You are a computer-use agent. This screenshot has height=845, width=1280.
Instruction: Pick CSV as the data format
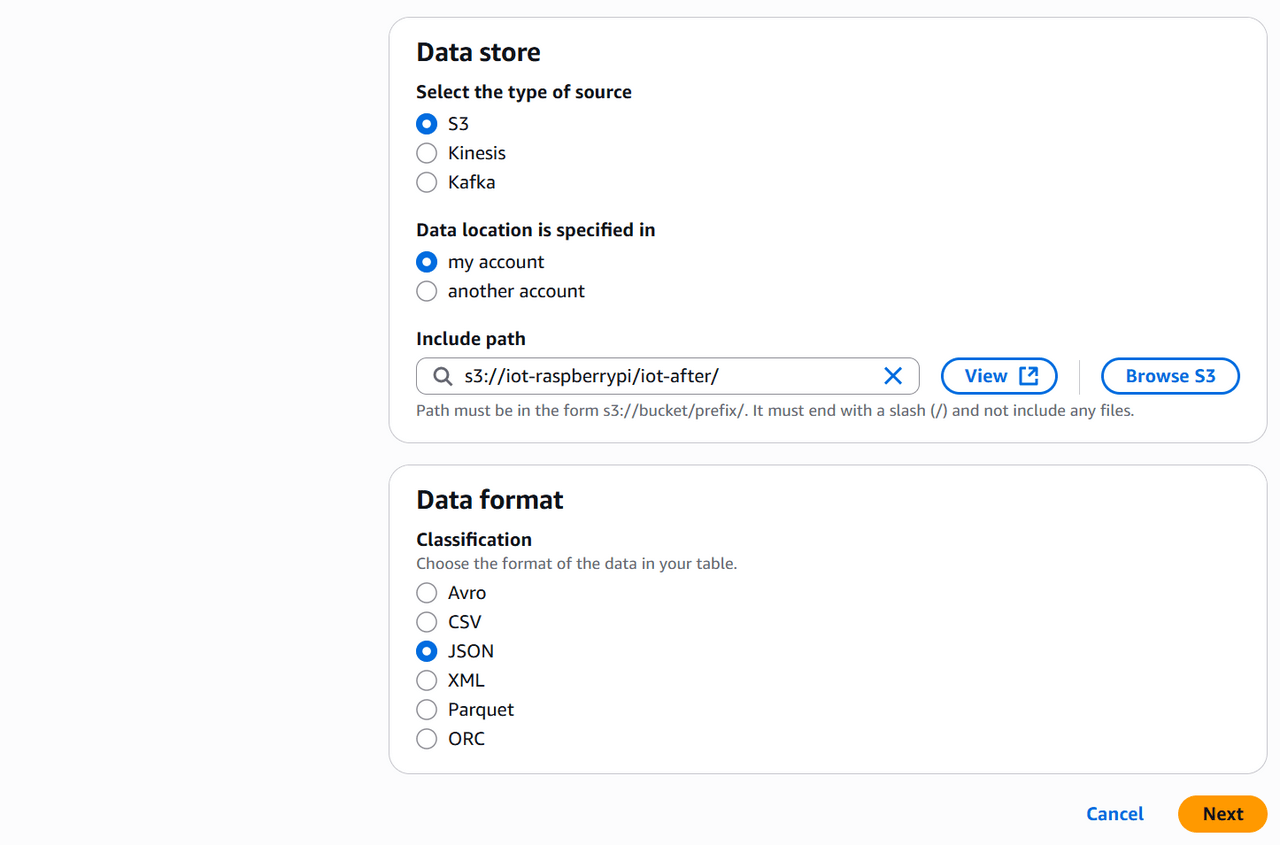(x=427, y=622)
